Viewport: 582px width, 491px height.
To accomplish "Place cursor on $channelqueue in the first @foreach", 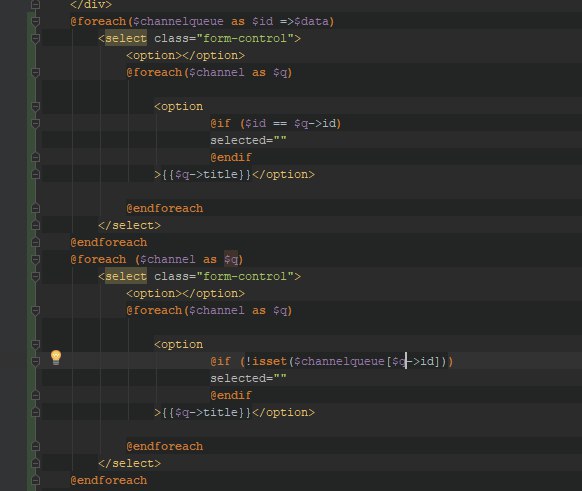I will [x=178, y=22].
